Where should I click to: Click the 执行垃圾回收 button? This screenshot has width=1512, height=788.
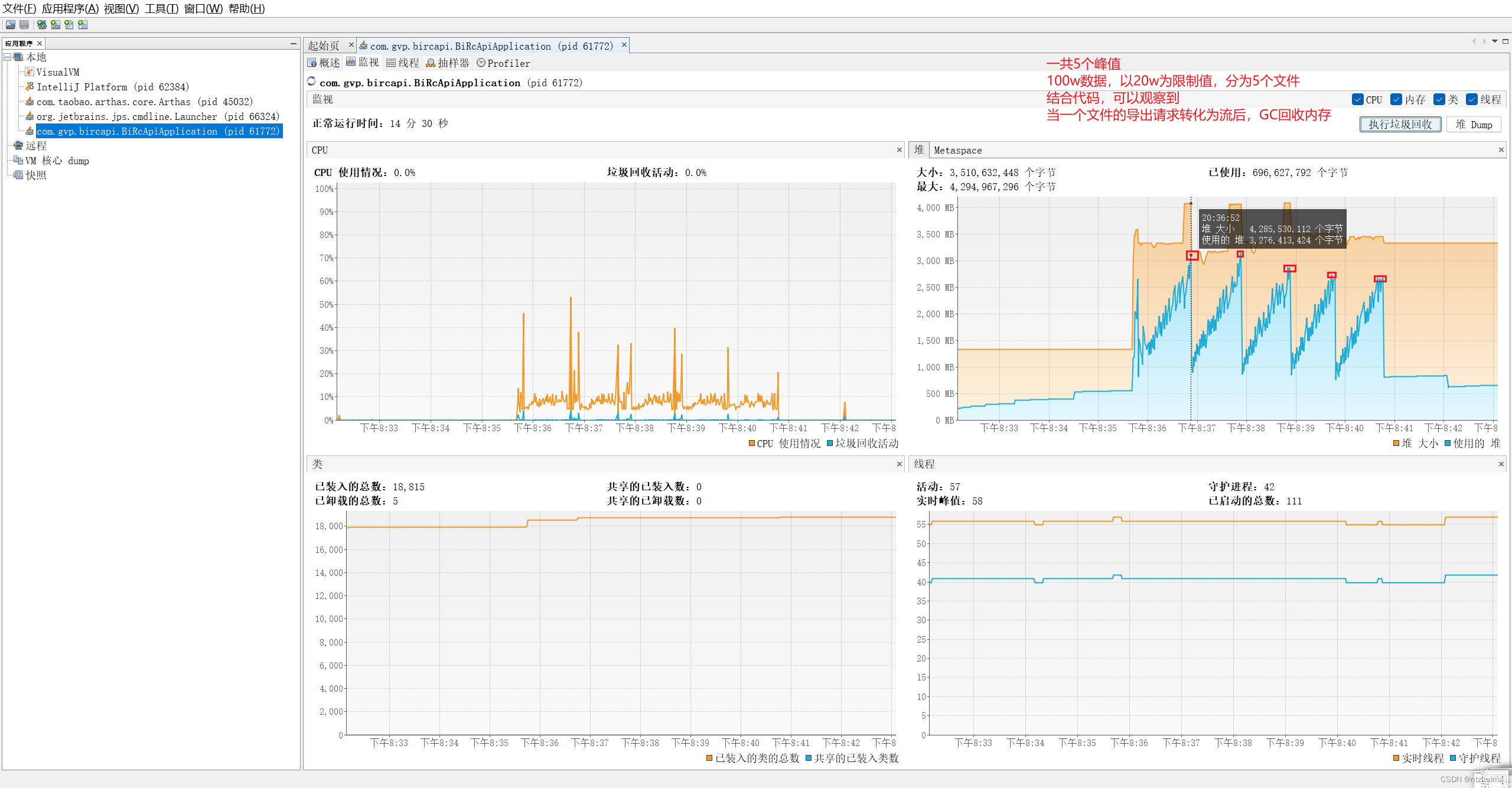coord(1400,125)
